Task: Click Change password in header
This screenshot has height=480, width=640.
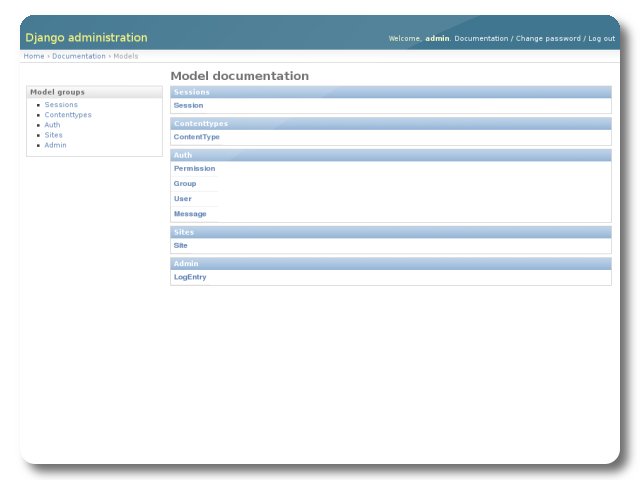Action: pyautogui.click(x=547, y=39)
